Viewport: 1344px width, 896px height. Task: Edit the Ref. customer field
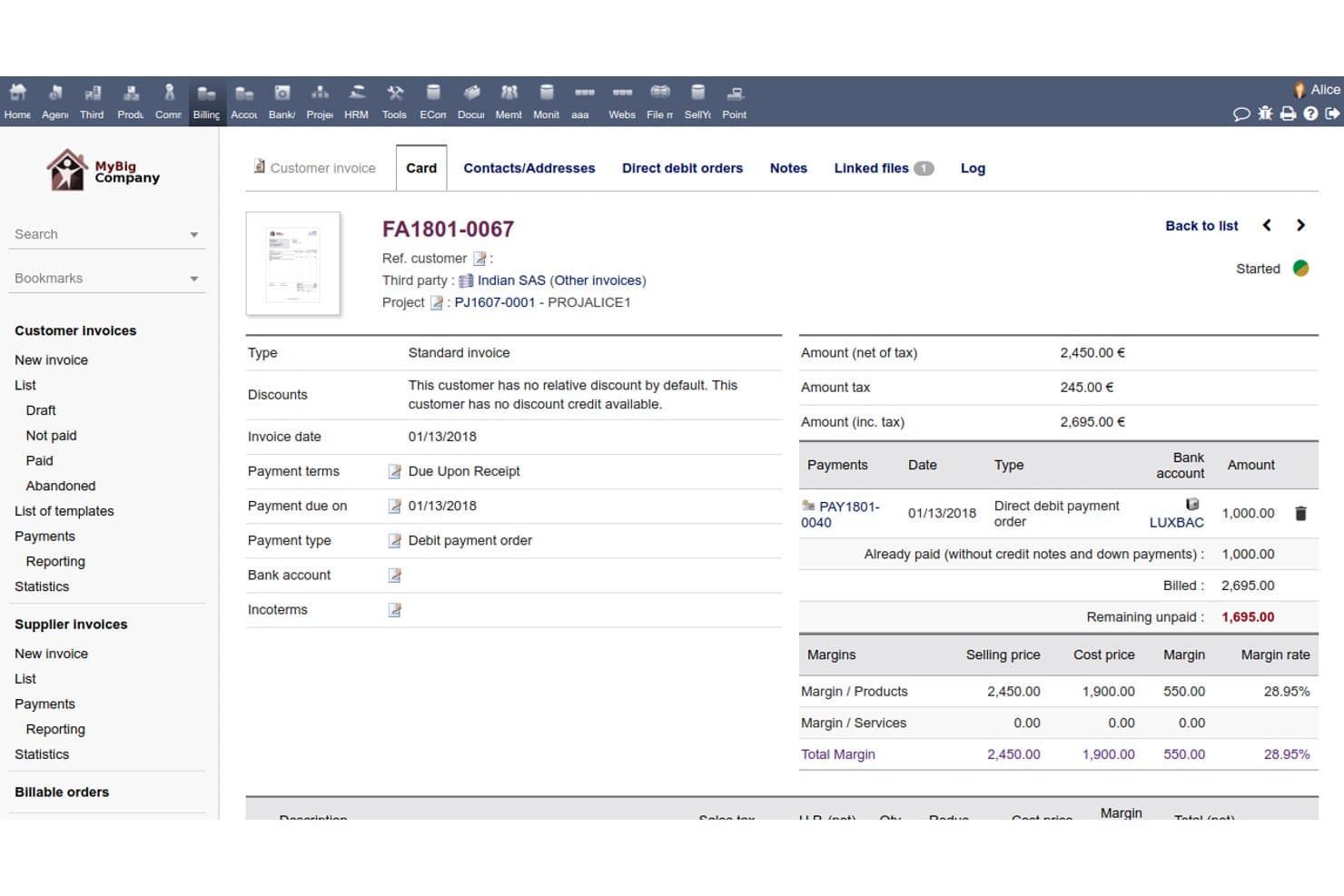coord(480,259)
